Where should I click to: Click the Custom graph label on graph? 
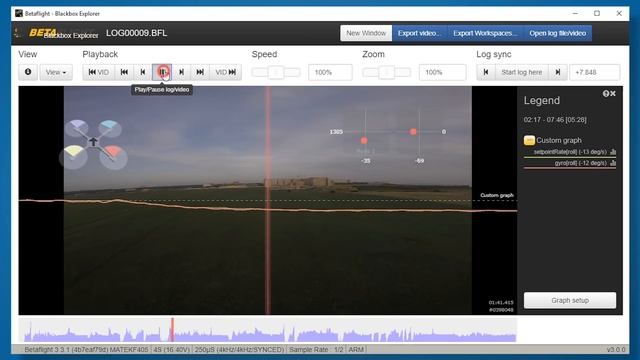click(x=497, y=195)
